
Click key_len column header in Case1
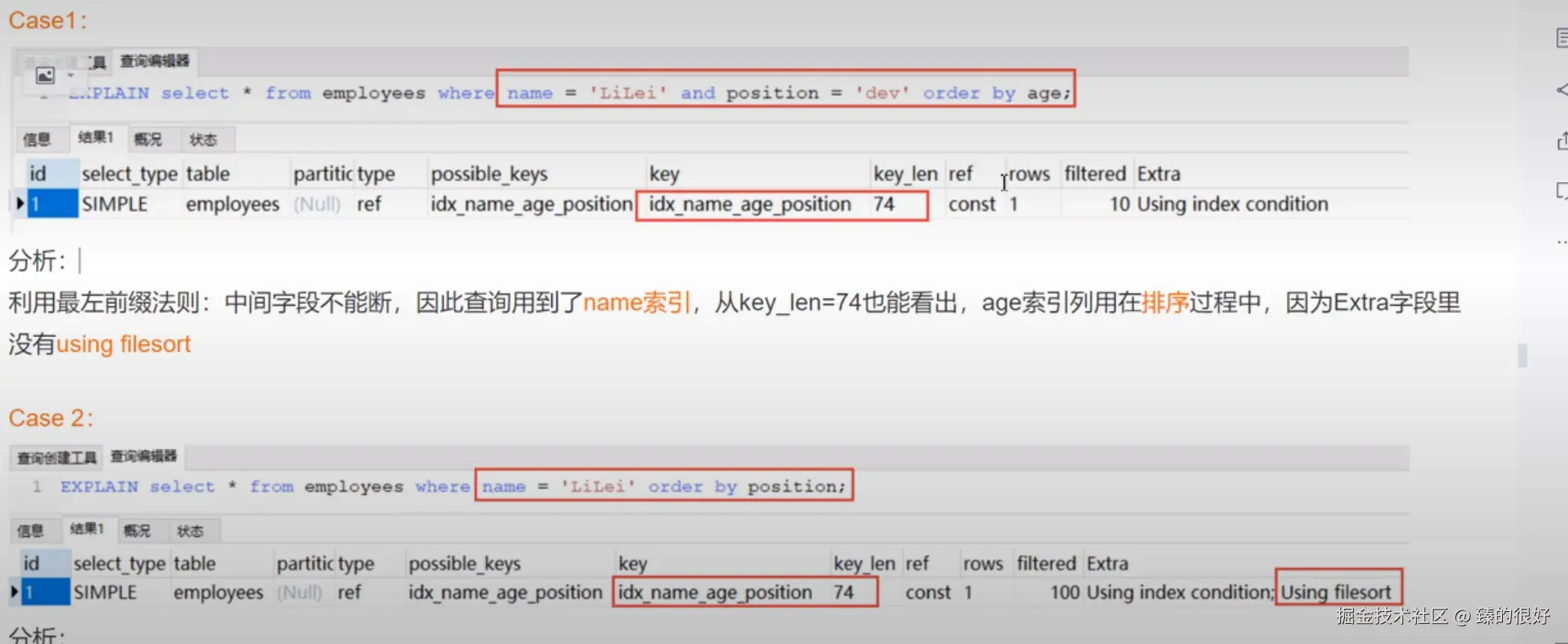(x=906, y=174)
